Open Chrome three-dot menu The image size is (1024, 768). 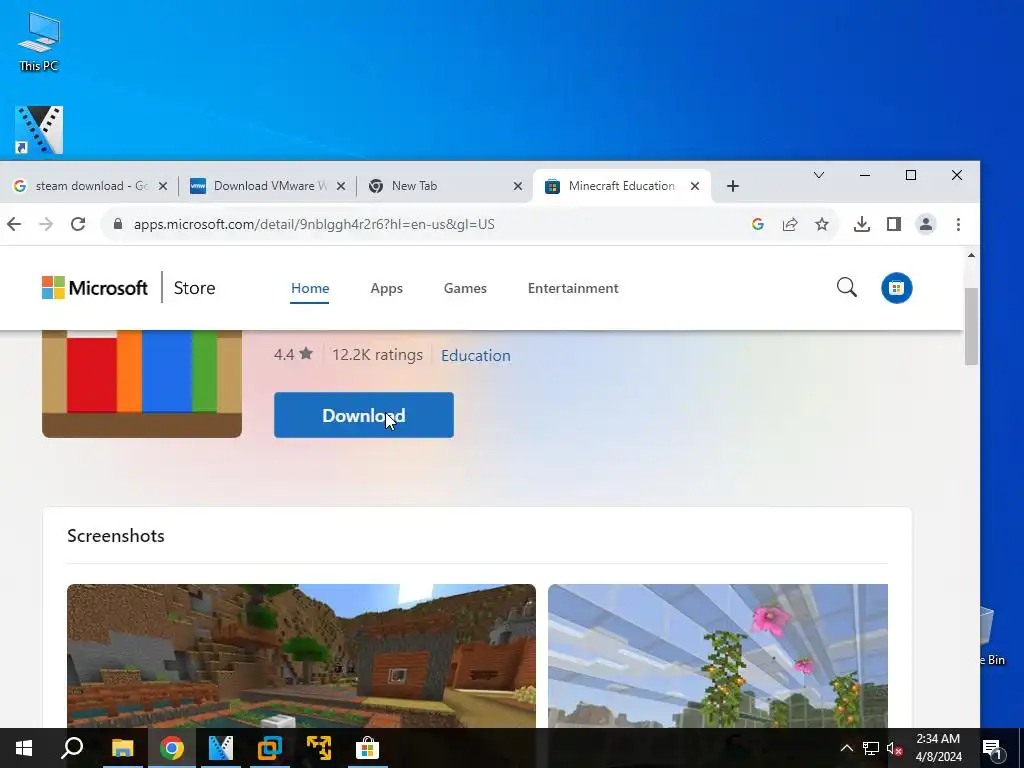(958, 224)
